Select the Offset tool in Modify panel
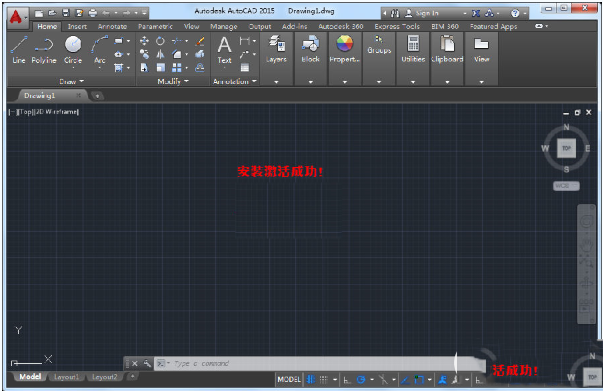 tap(200, 68)
